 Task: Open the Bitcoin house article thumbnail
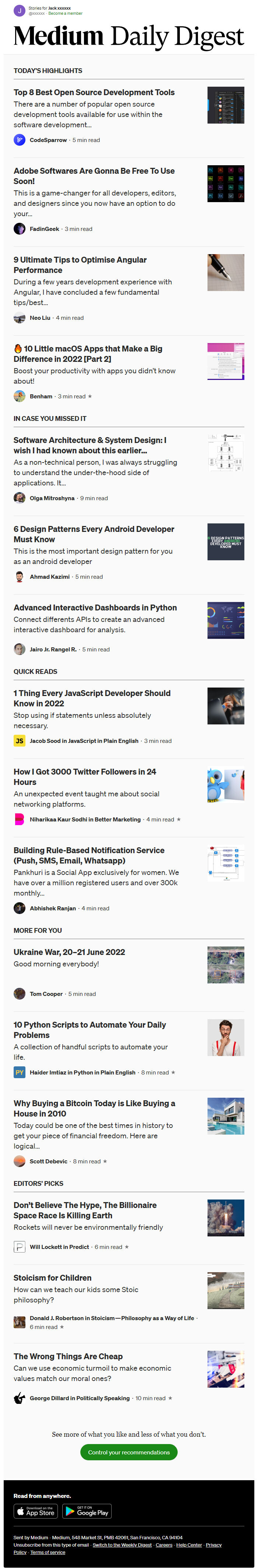(226, 1116)
